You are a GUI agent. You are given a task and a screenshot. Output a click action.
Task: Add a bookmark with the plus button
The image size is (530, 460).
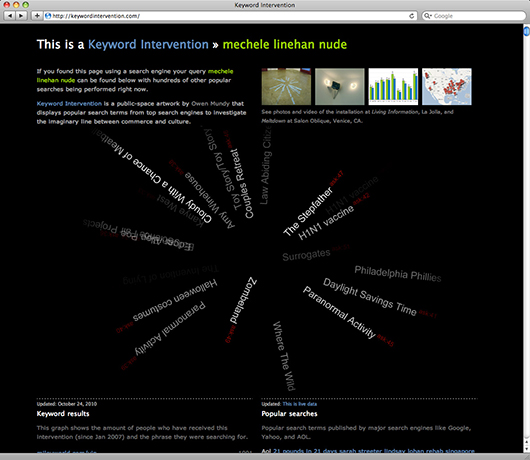point(37,16)
